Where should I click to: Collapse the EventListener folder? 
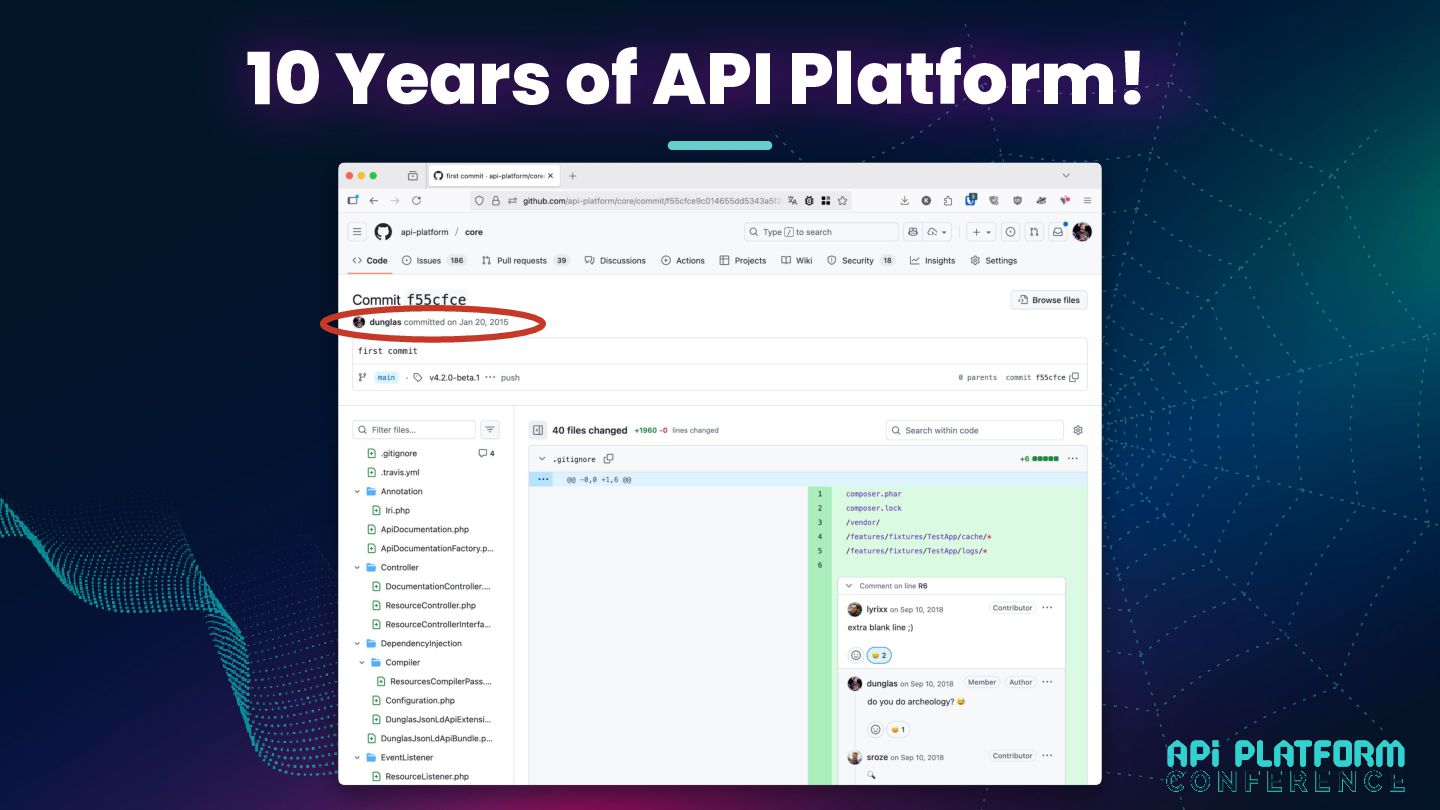pos(357,758)
